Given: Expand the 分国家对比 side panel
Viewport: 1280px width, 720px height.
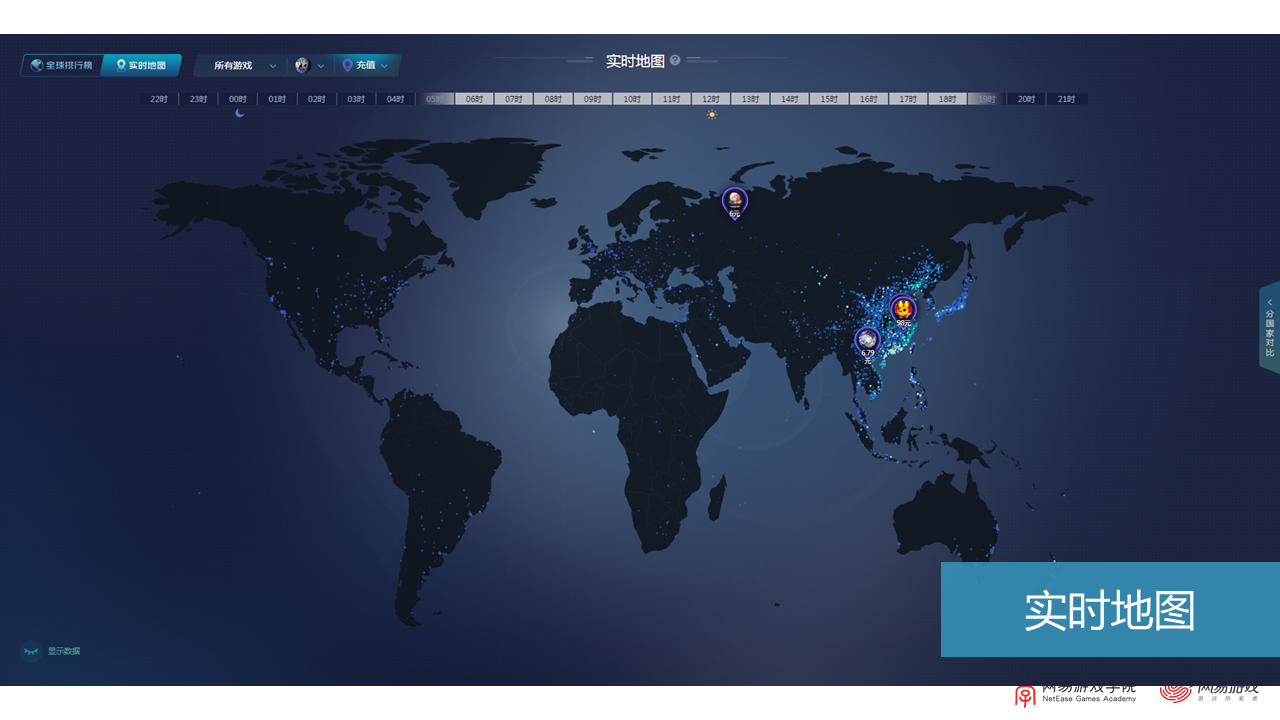Looking at the screenshot, I should pyautogui.click(x=1269, y=327).
